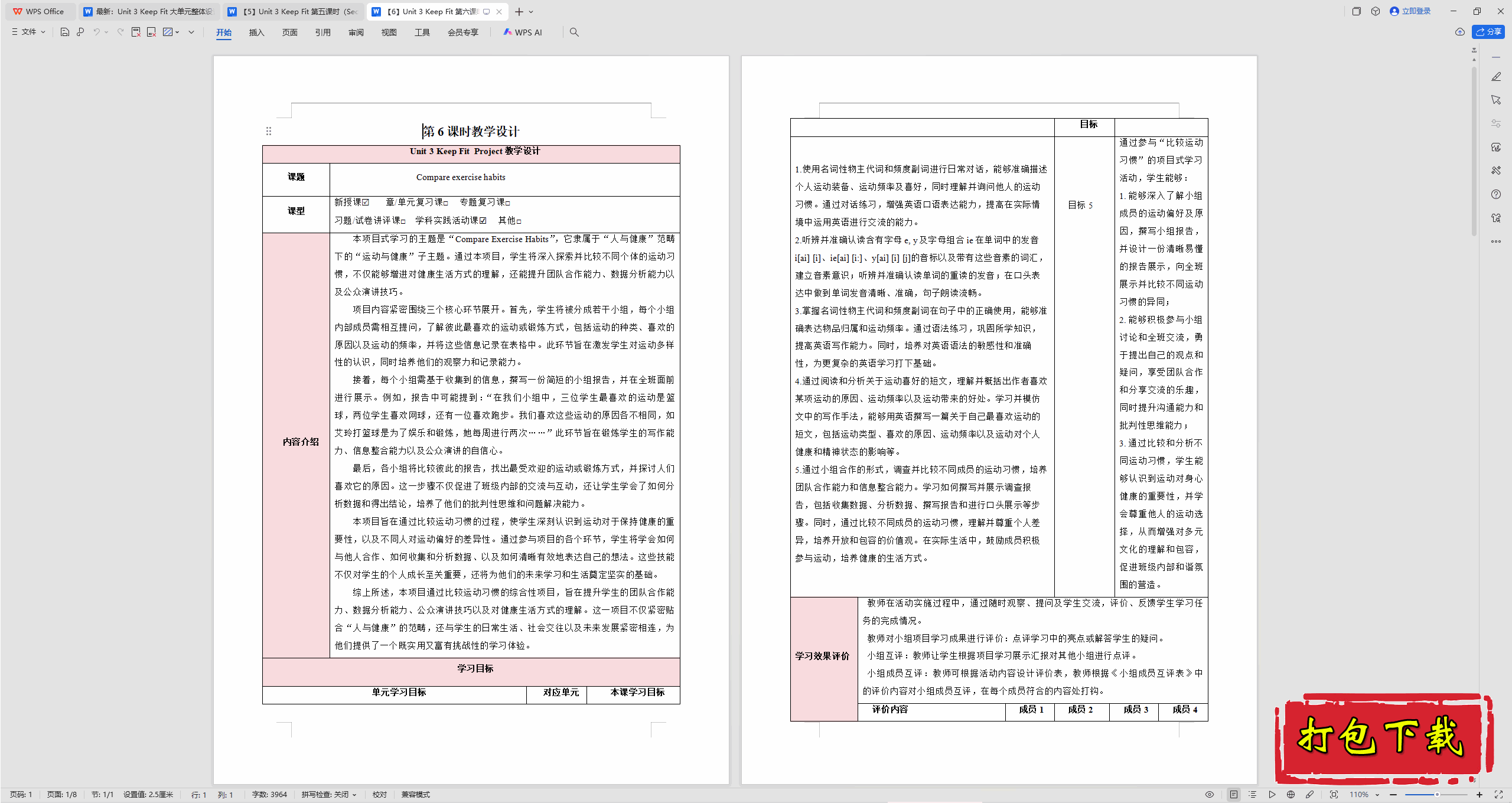Viewport: 1512px width, 803px height.
Task: Click the cube icon in title bar
Action: (1376, 11)
